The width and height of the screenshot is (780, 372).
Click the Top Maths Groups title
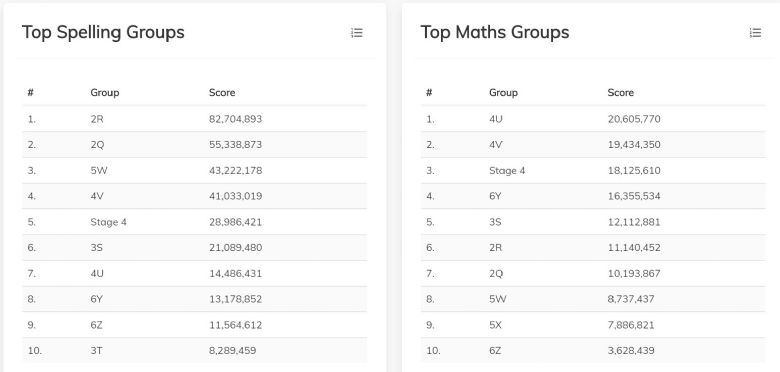click(494, 32)
